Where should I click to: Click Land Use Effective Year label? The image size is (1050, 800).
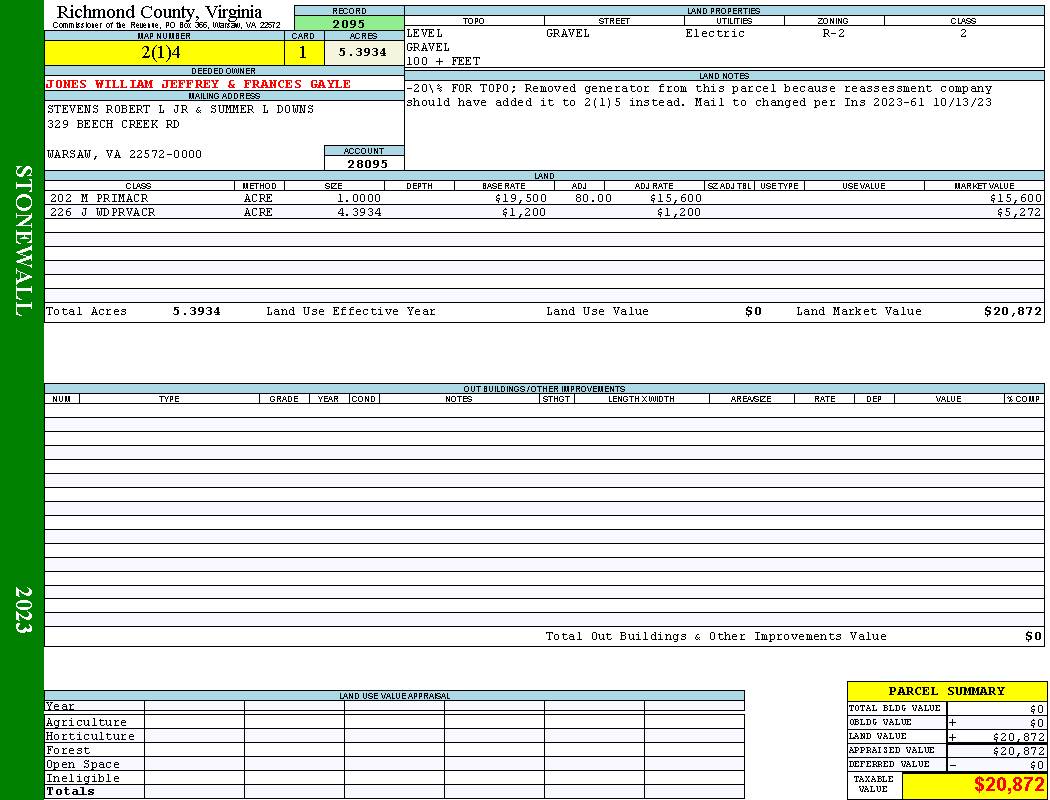pyautogui.click(x=351, y=311)
